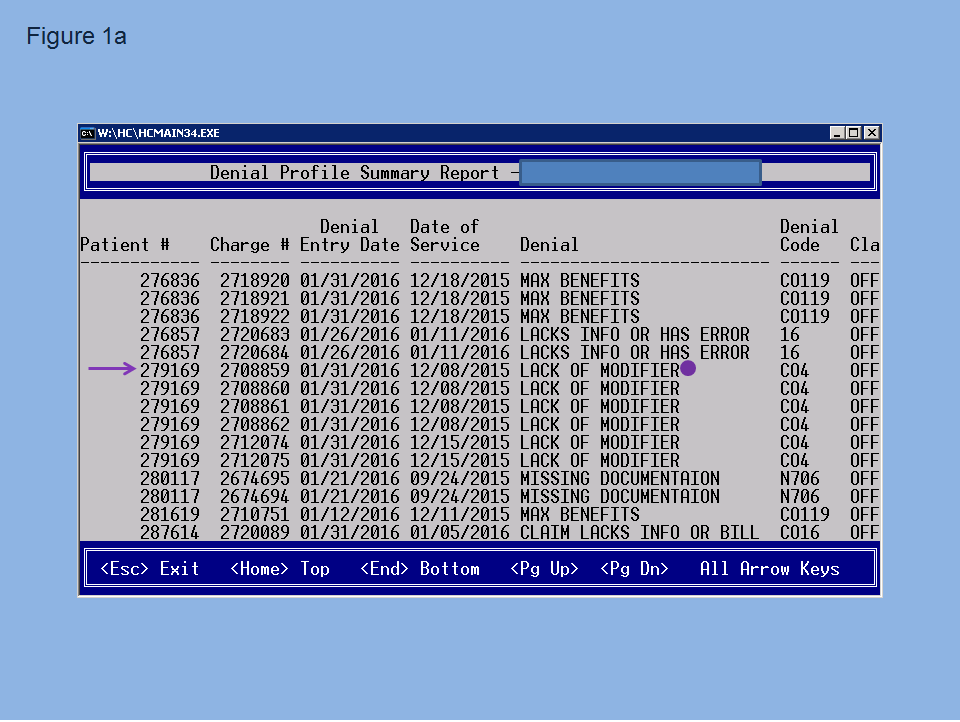Click the <Pg Up> command

pos(544,569)
